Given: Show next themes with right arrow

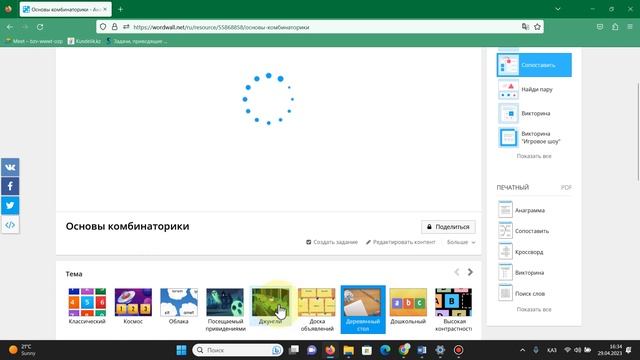Looking at the screenshot, I should tap(470, 272).
